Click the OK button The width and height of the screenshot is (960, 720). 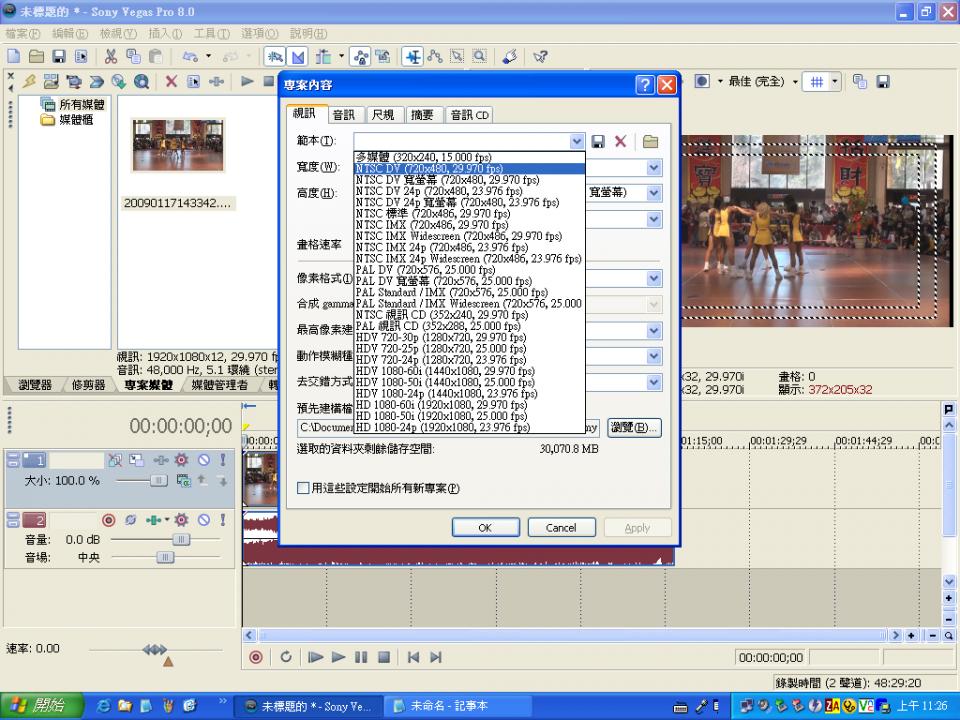(485, 527)
